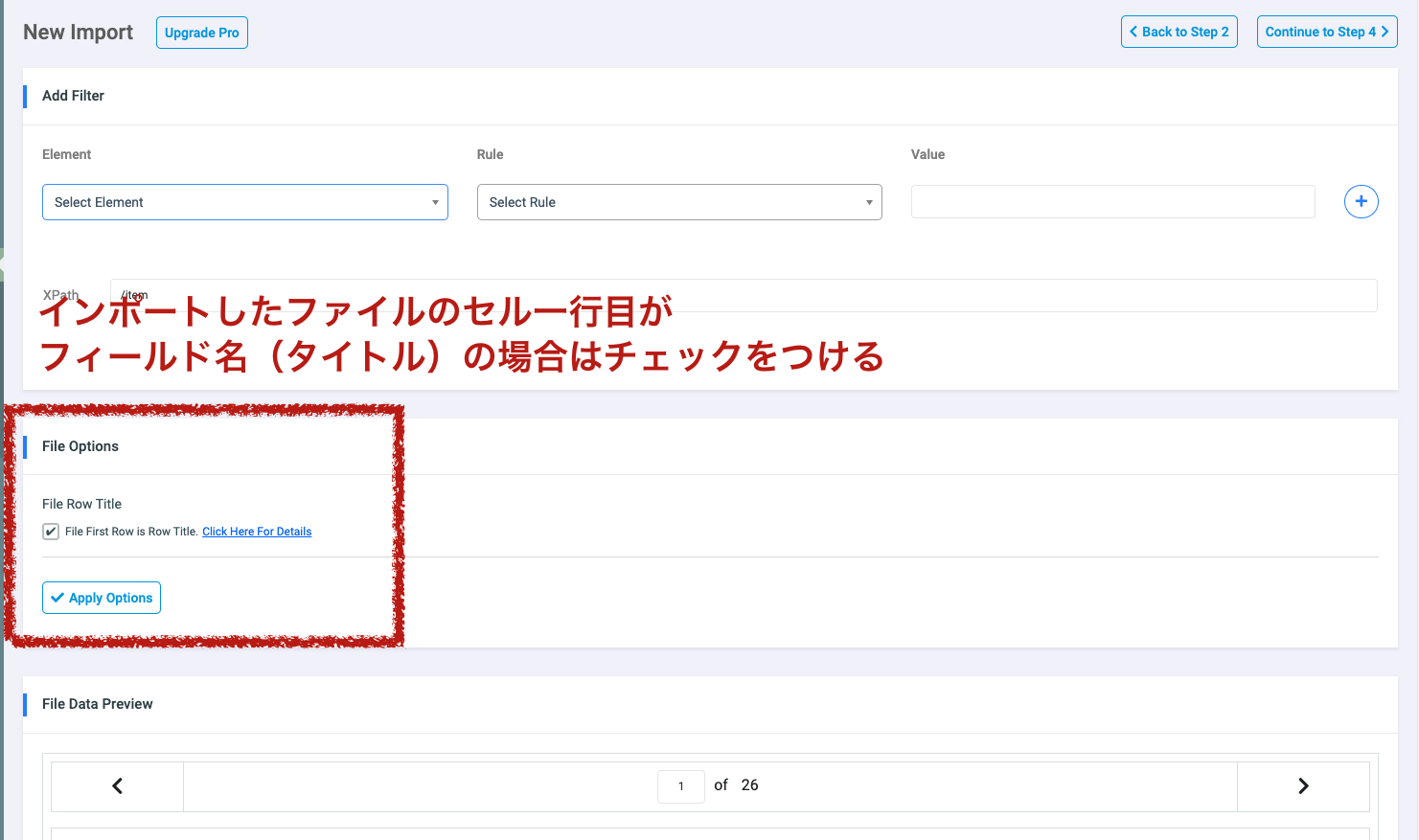Click the Upgrade Pro button
This screenshot has width=1419, height=840.
(201, 32)
